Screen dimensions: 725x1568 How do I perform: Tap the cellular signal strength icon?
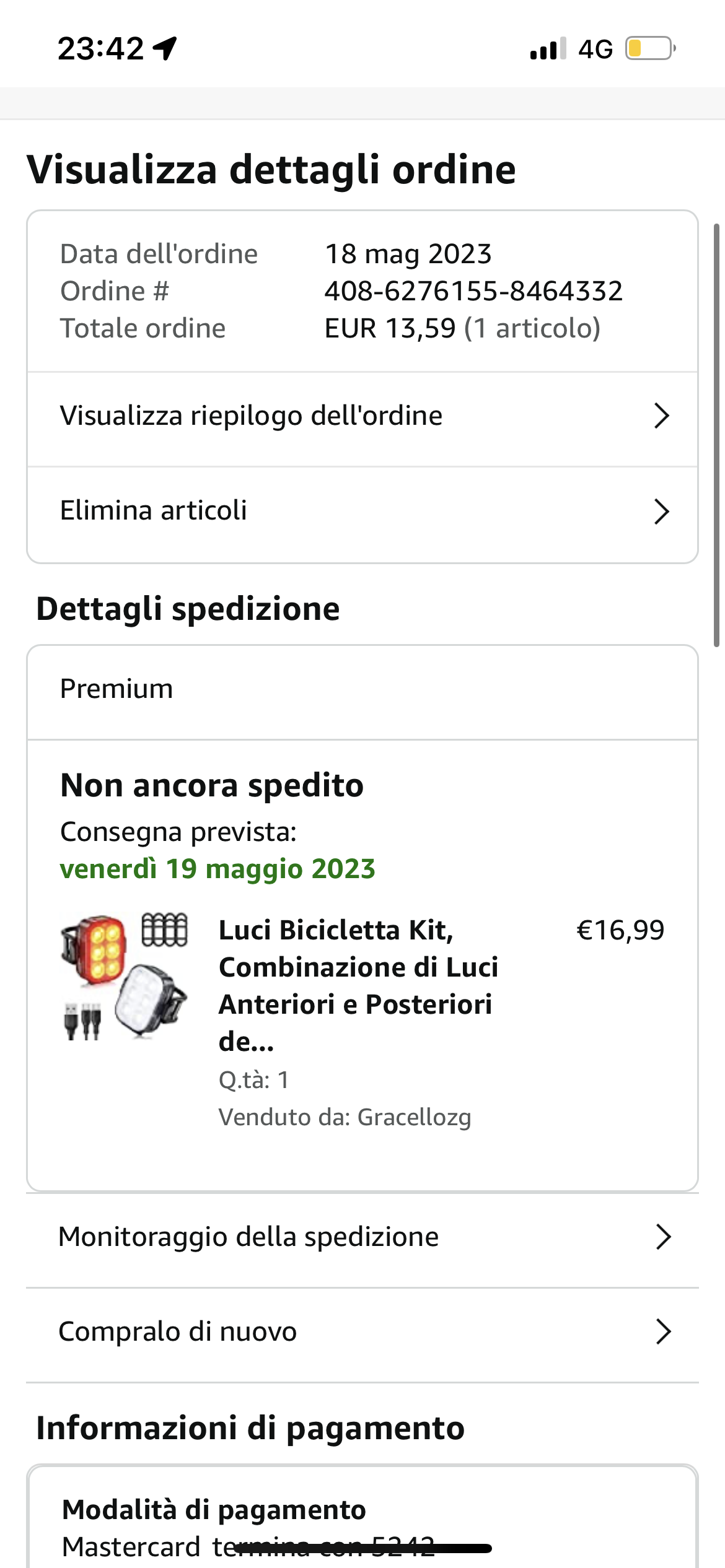(548, 48)
